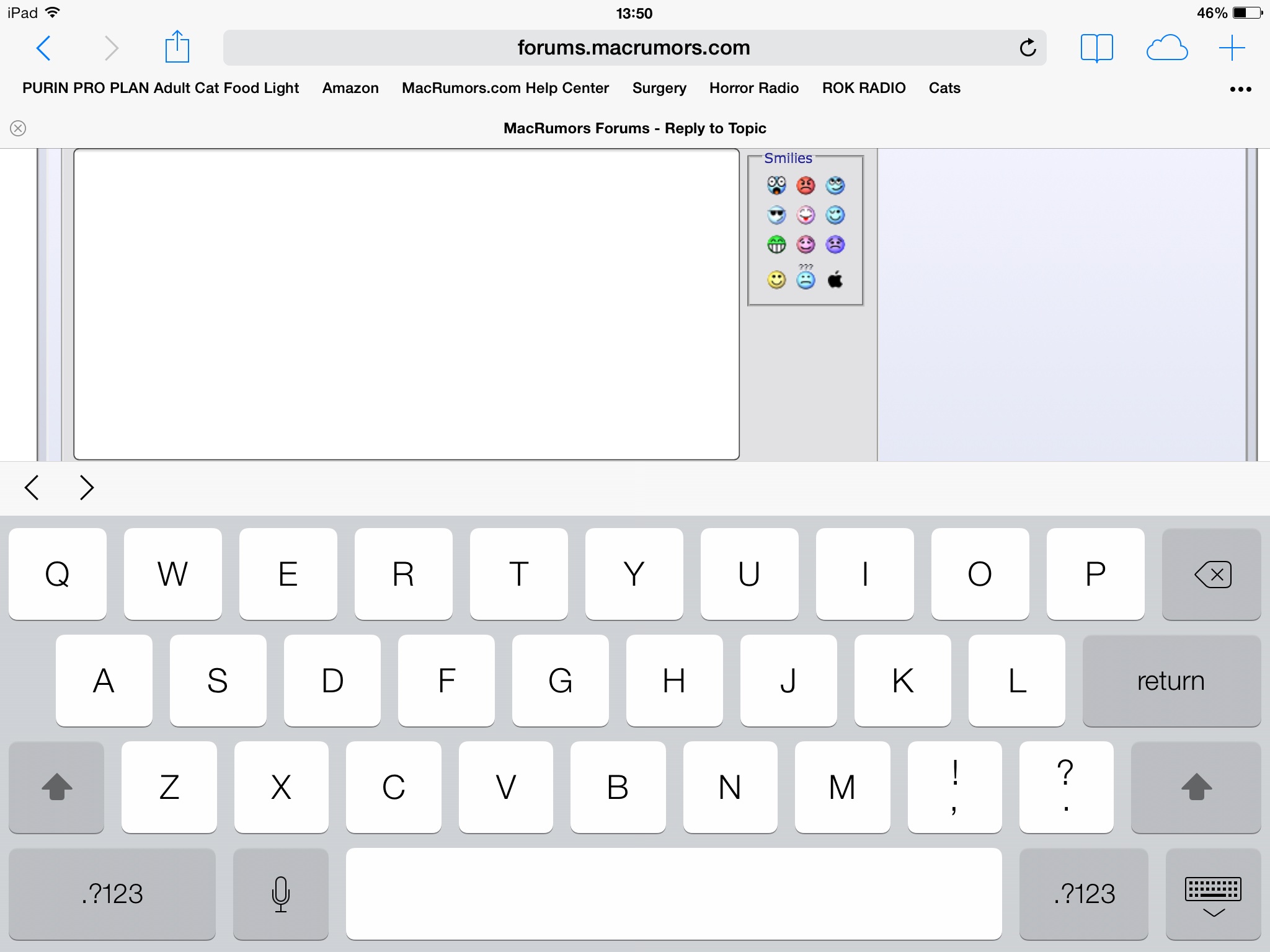
Task: Insert the purple sad smiley
Action: tap(835, 245)
